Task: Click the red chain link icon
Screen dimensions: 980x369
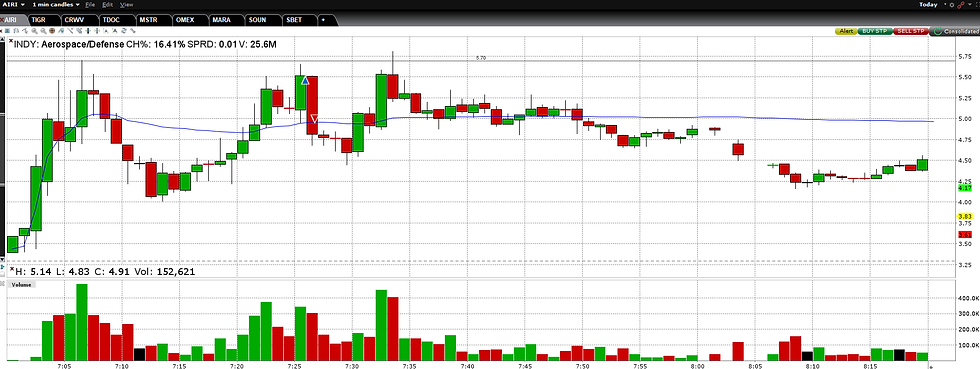Action: click(961, 5)
